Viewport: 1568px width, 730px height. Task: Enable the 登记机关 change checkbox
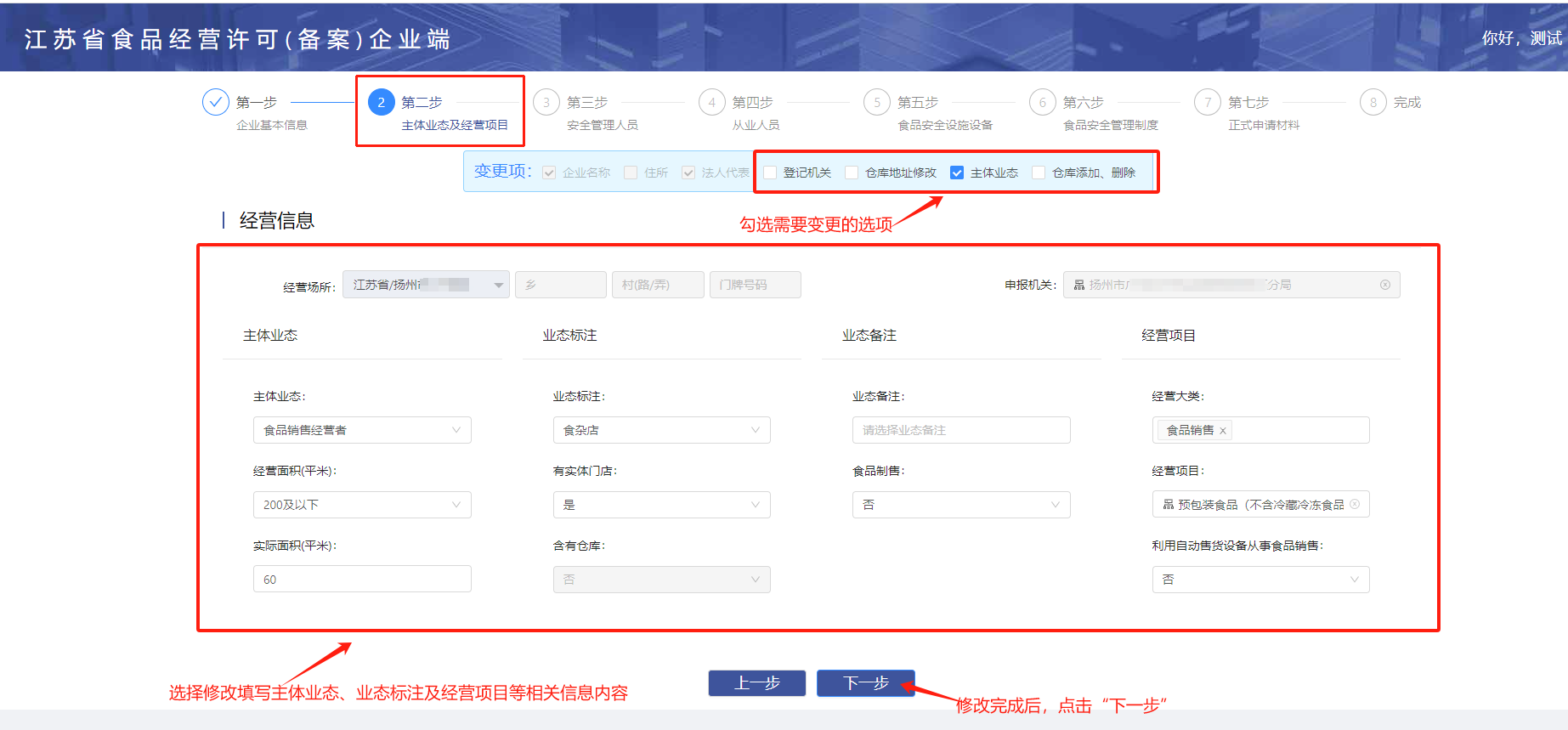pos(770,173)
